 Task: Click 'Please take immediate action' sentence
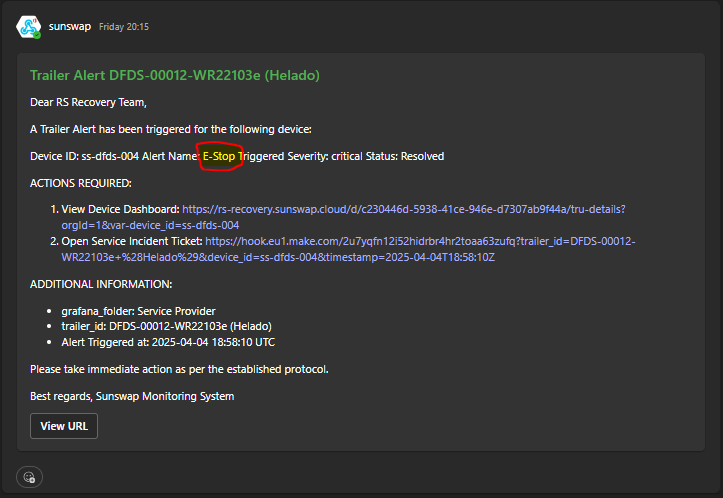point(179,369)
